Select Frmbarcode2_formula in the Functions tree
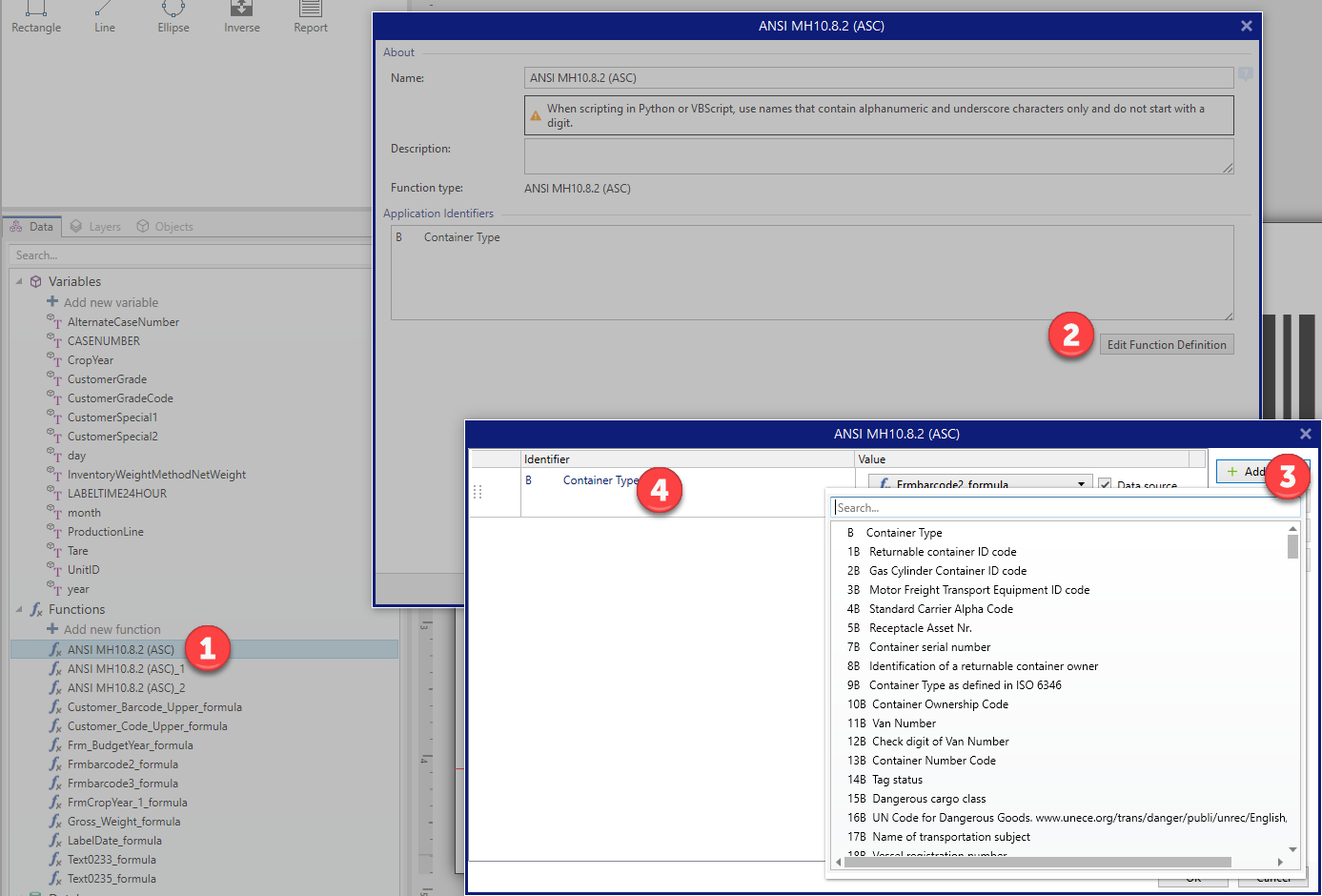Screen dimensions: 1322x896 tap(122, 764)
